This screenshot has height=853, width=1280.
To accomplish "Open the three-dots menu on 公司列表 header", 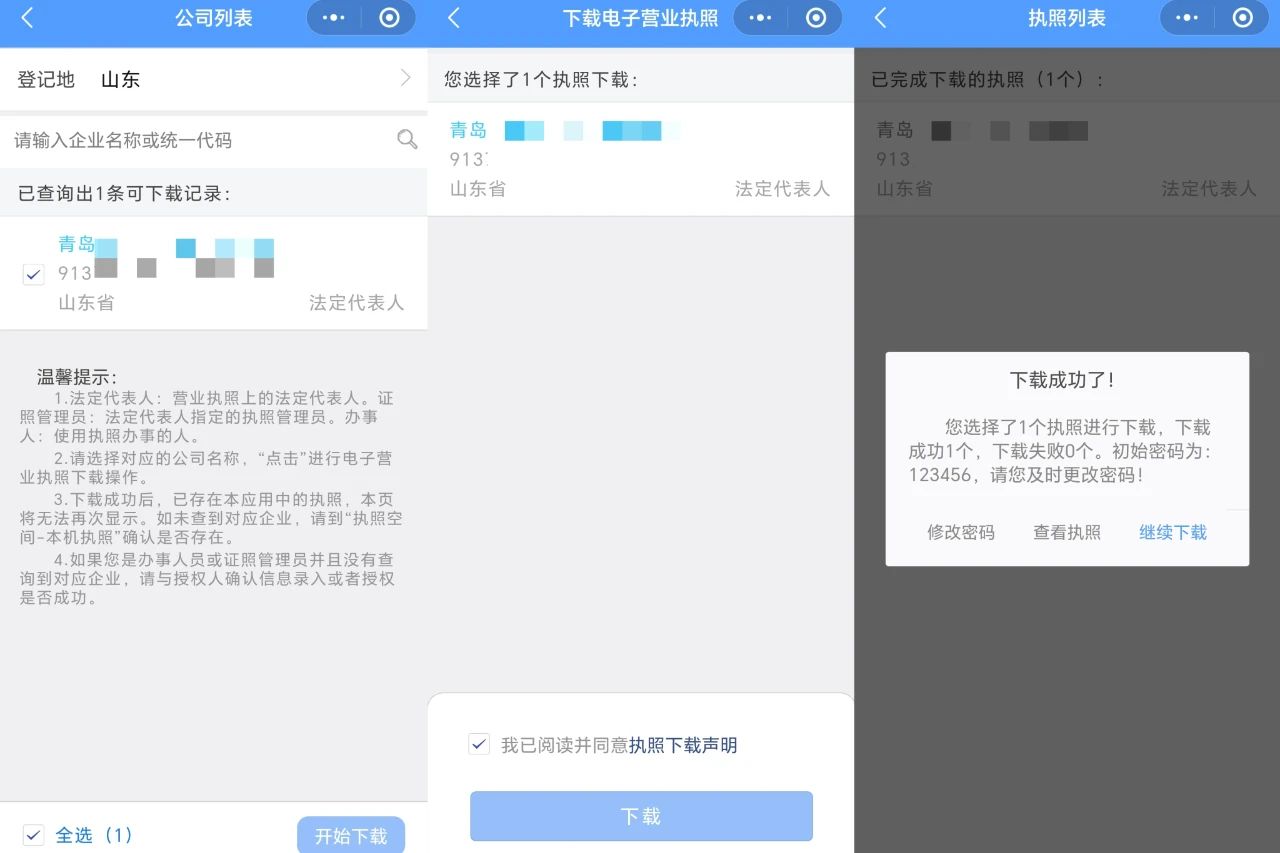I will [x=333, y=18].
